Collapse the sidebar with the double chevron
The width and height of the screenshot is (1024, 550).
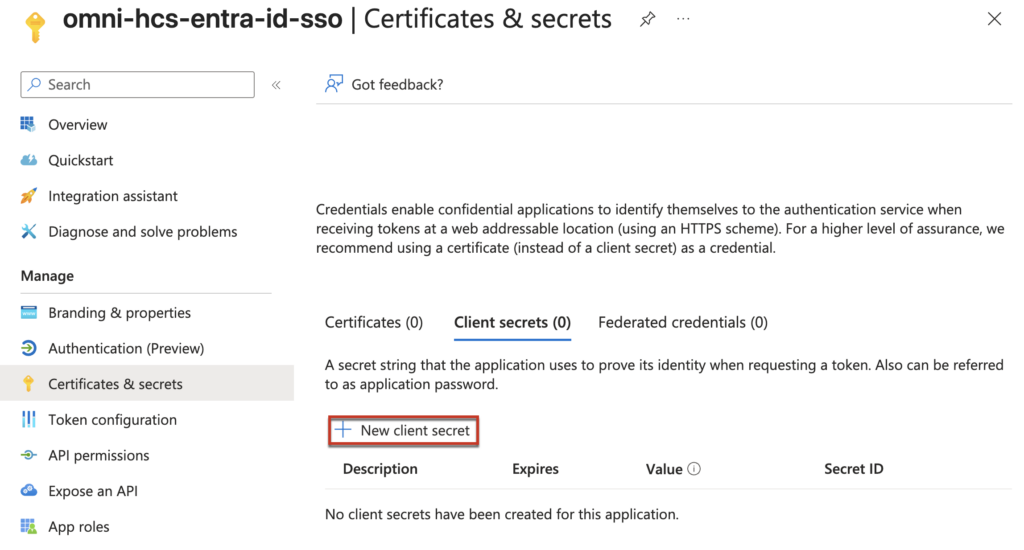click(x=276, y=85)
